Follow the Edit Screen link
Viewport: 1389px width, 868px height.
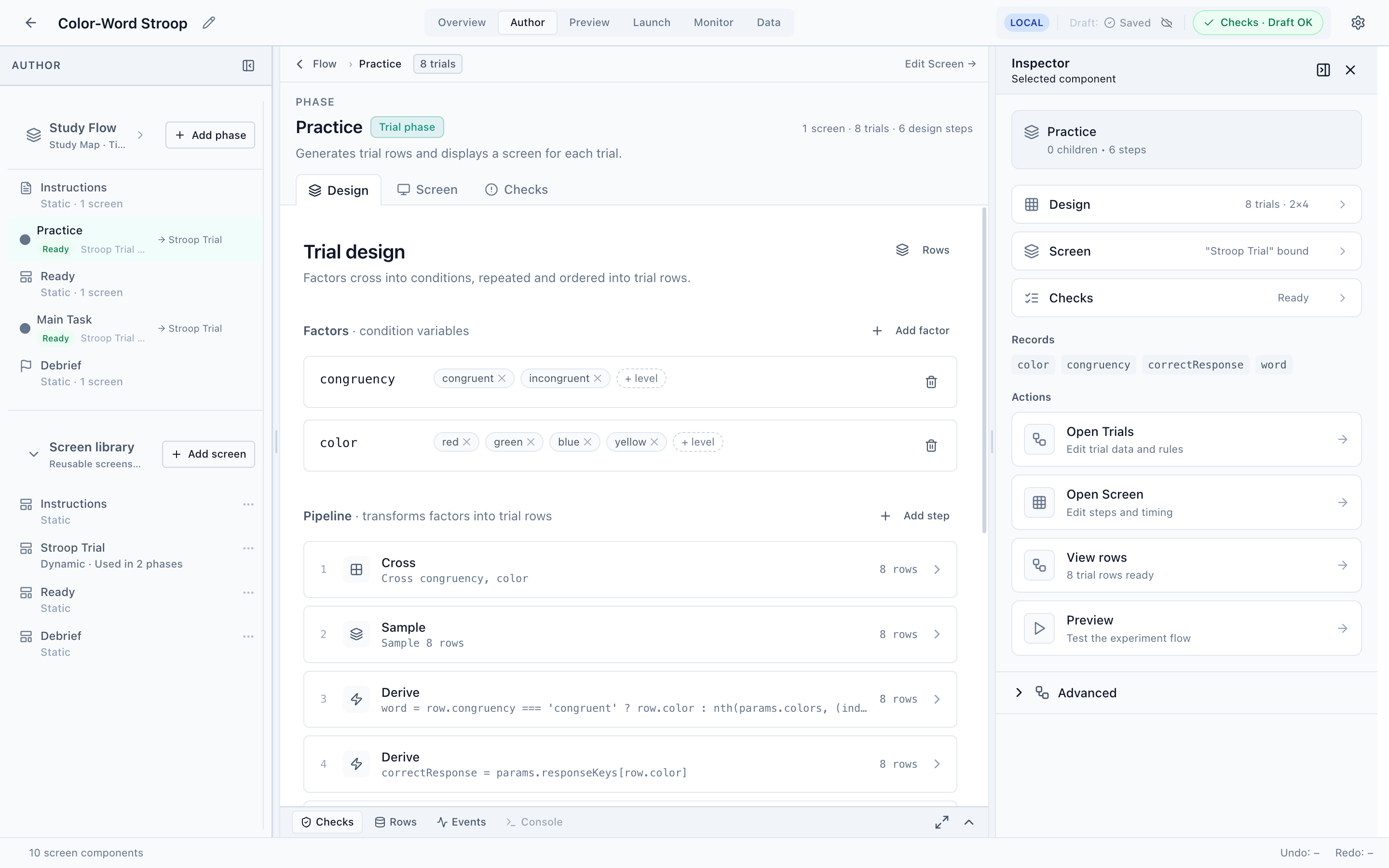pos(940,64)
